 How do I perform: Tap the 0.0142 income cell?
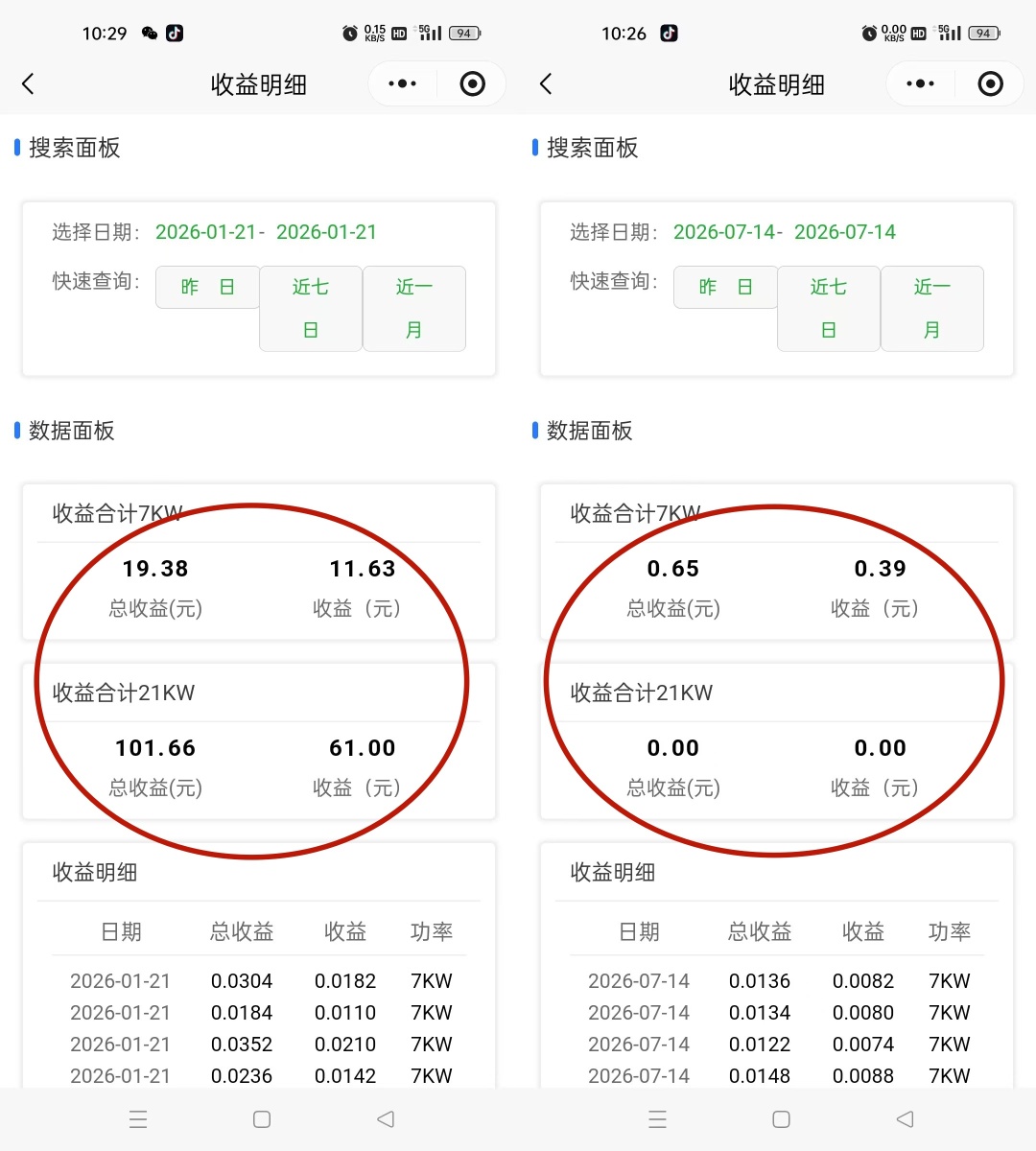coord(345,1076)
